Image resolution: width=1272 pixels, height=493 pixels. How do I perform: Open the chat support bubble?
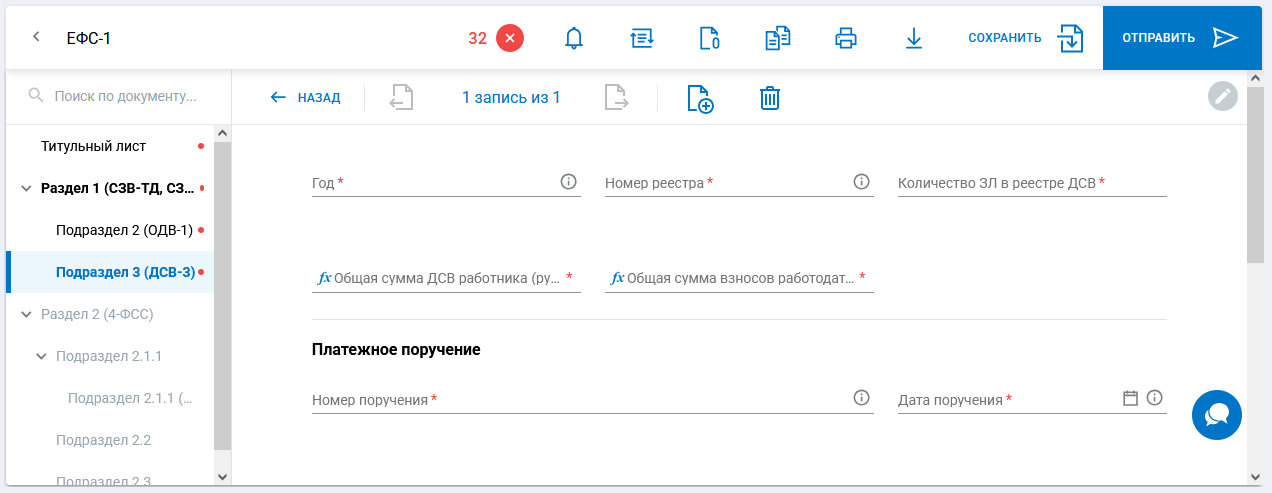coord(1216,415)
